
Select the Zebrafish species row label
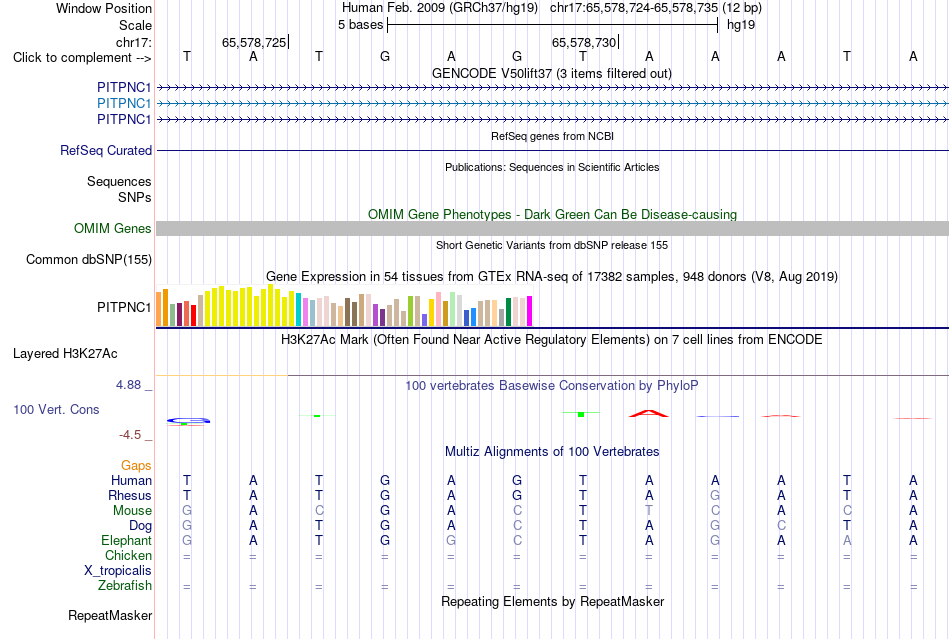click(124, 586)
